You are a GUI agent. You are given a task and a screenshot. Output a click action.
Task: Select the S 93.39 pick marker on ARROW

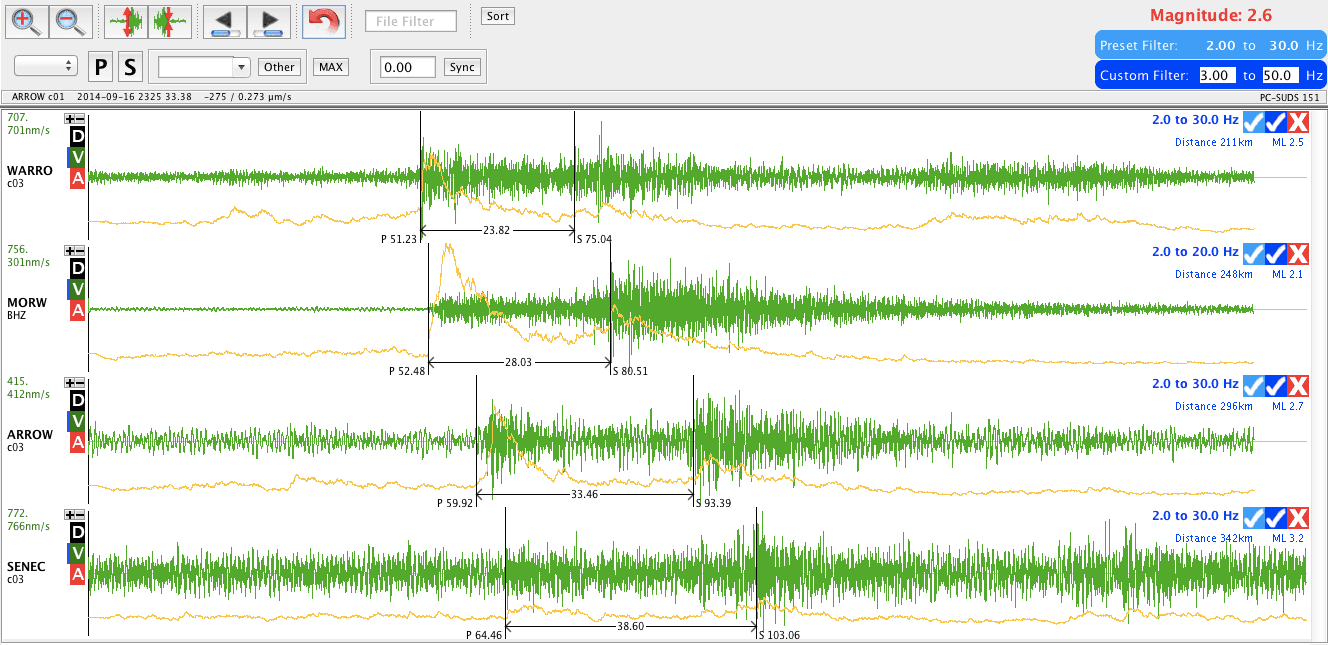713,503
